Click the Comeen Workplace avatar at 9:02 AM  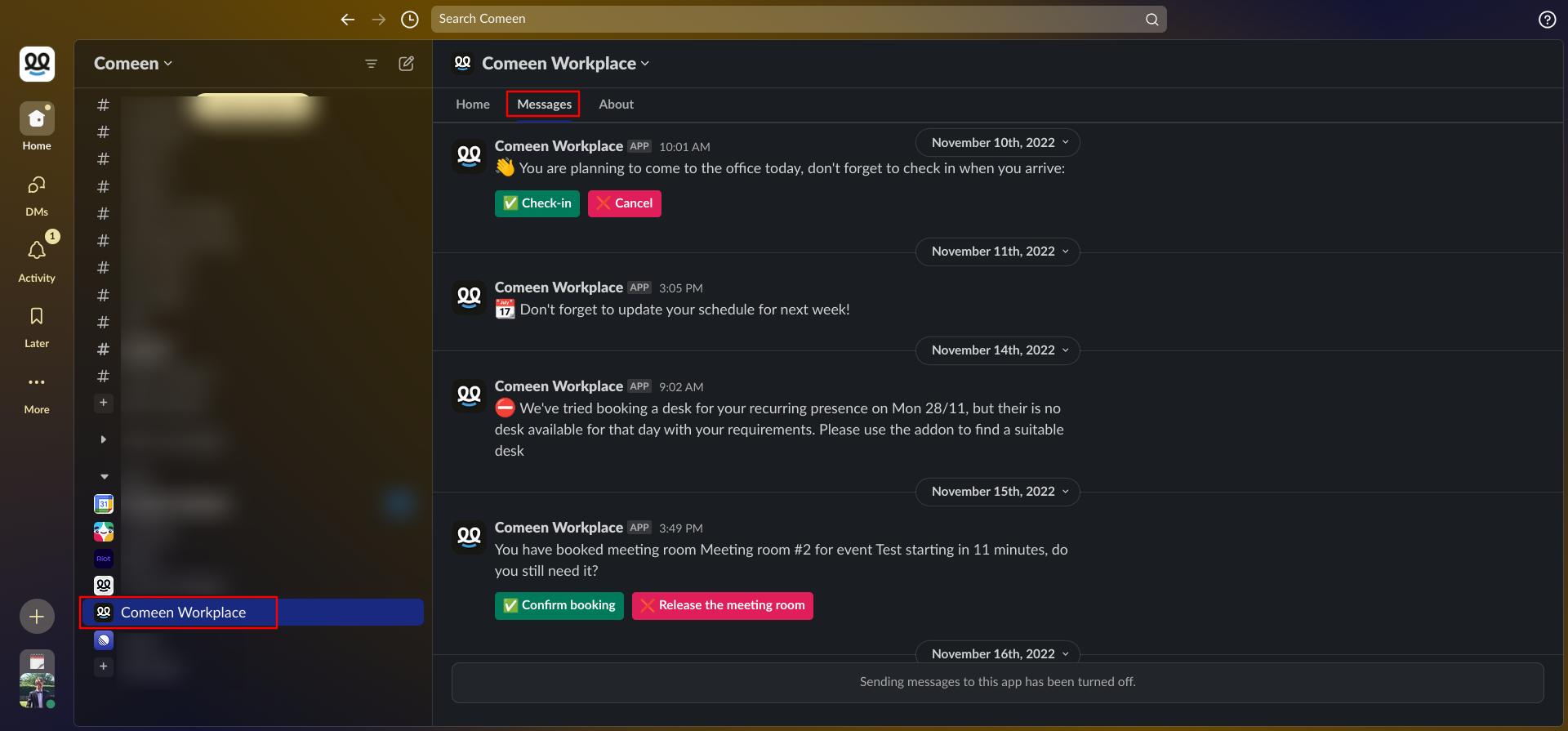pyautogui.click(x=470, y=396)
